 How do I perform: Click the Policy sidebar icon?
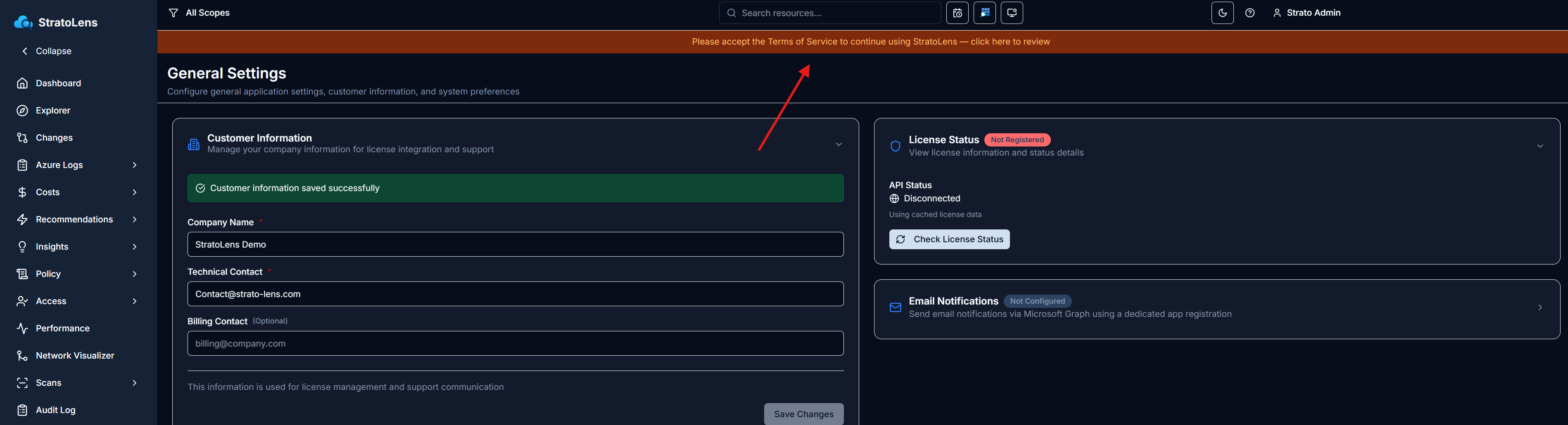pyautogui.click(x=23, y=274)
